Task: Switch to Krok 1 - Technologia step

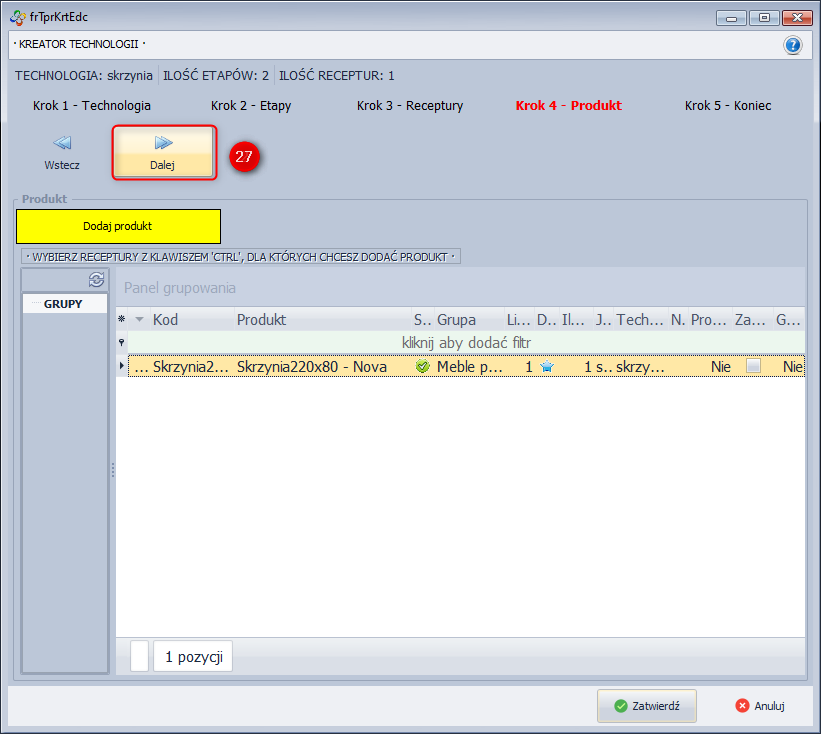Action: click(x=92, y=105)
